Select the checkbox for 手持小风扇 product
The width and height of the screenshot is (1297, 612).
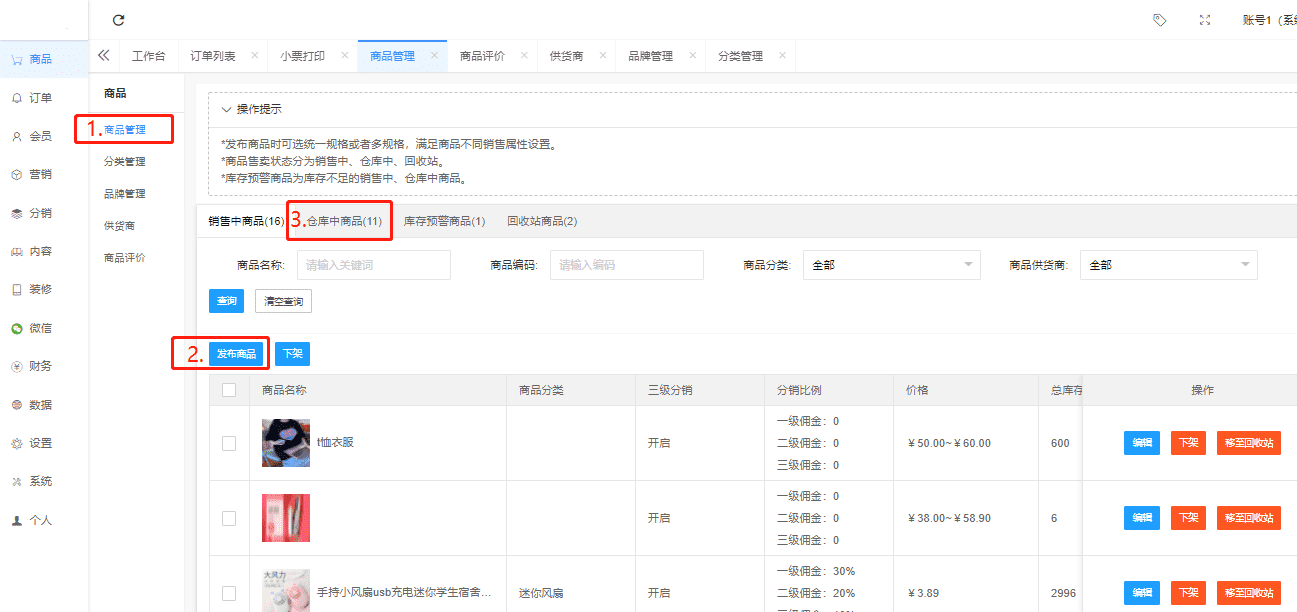click(x=229, y=593)
